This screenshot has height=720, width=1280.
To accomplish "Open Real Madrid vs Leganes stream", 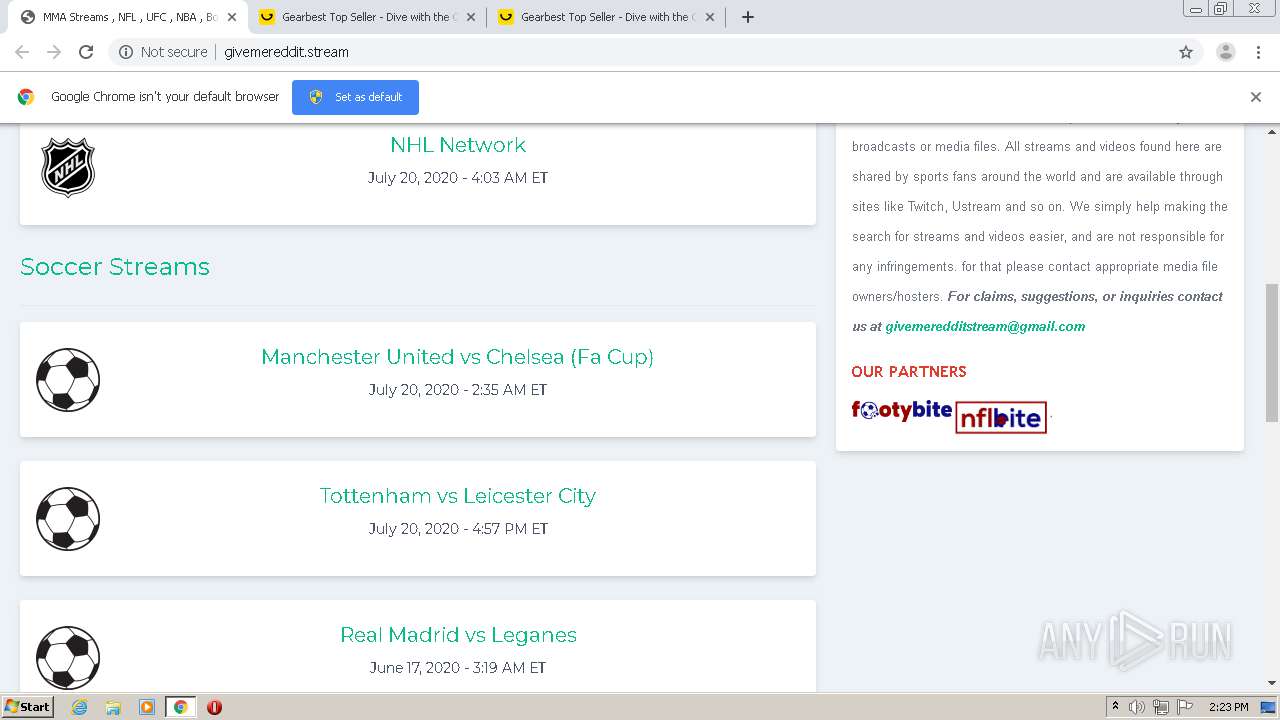I will 458,635.
